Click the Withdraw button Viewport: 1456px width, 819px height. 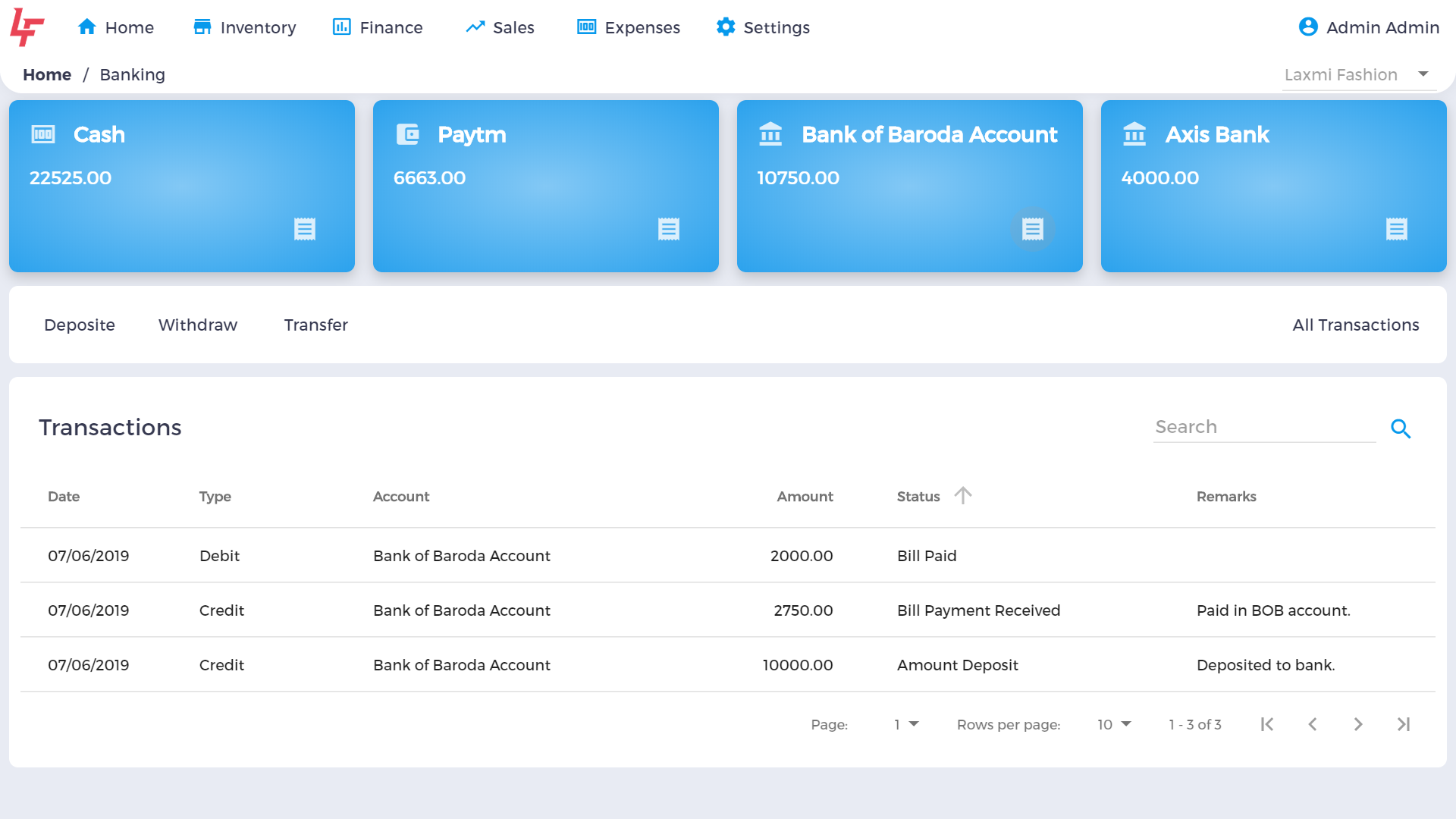click(x=198, y=325)
